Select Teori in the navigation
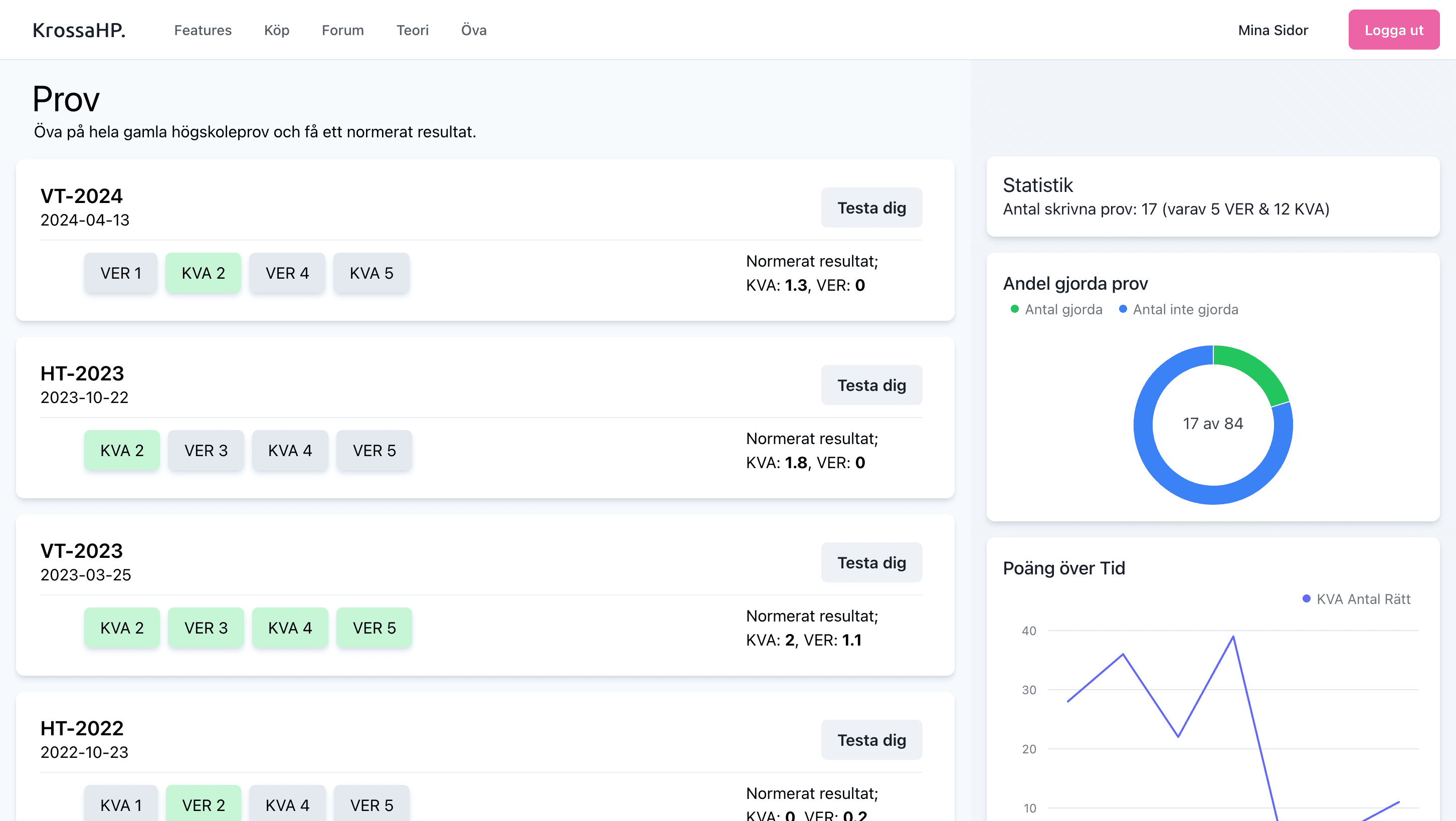Screen dimensions: 1456x821 (412, 30)
